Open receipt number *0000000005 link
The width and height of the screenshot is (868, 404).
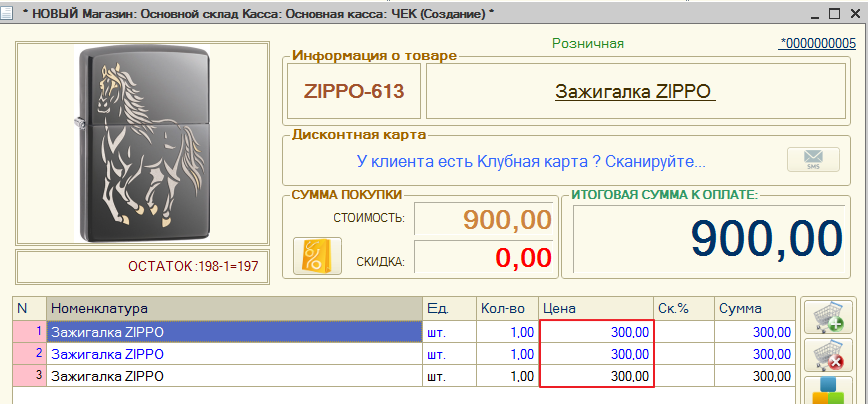[x=817, y=44]
